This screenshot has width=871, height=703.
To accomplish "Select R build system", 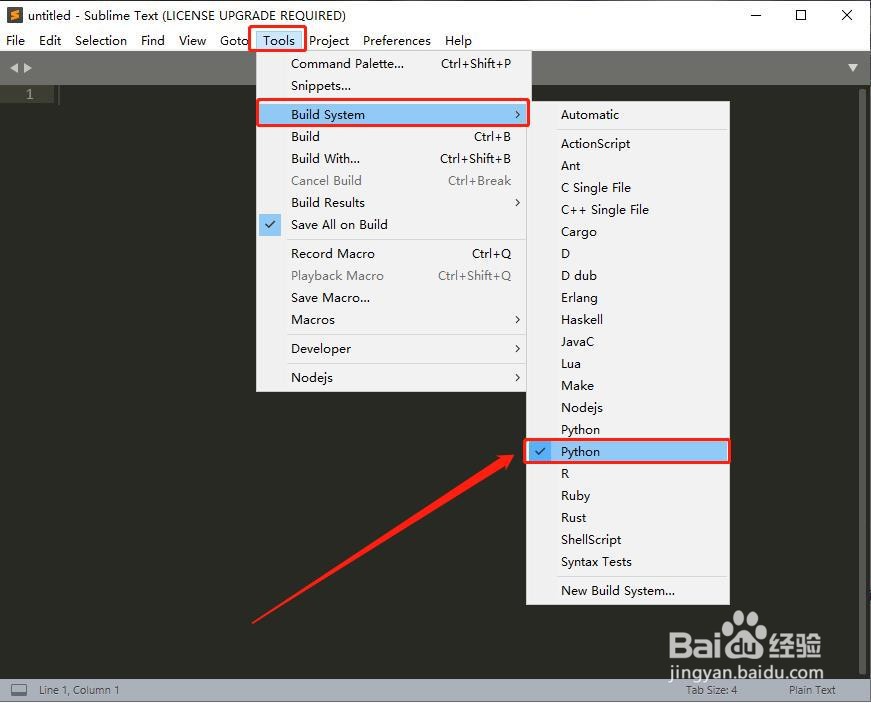I will (628, 474).
